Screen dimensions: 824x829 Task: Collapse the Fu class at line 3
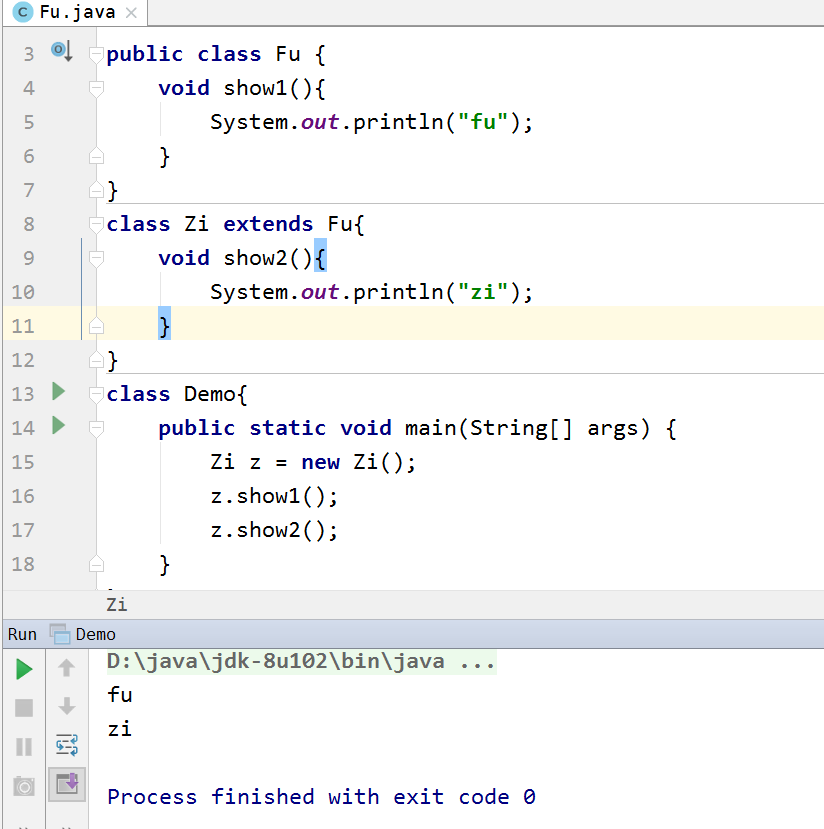96,54
